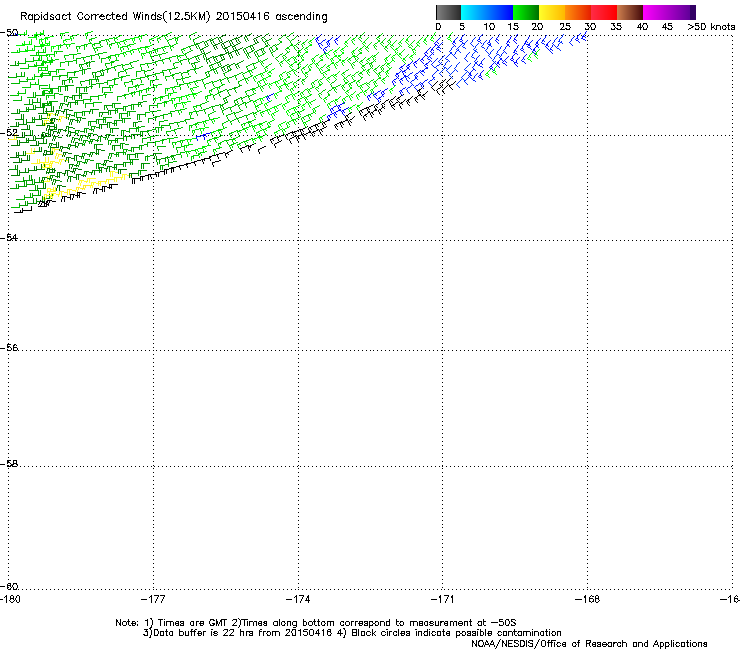Click the longitude label -180
Viewport: 740px width, 650px height.
point(10,599)
